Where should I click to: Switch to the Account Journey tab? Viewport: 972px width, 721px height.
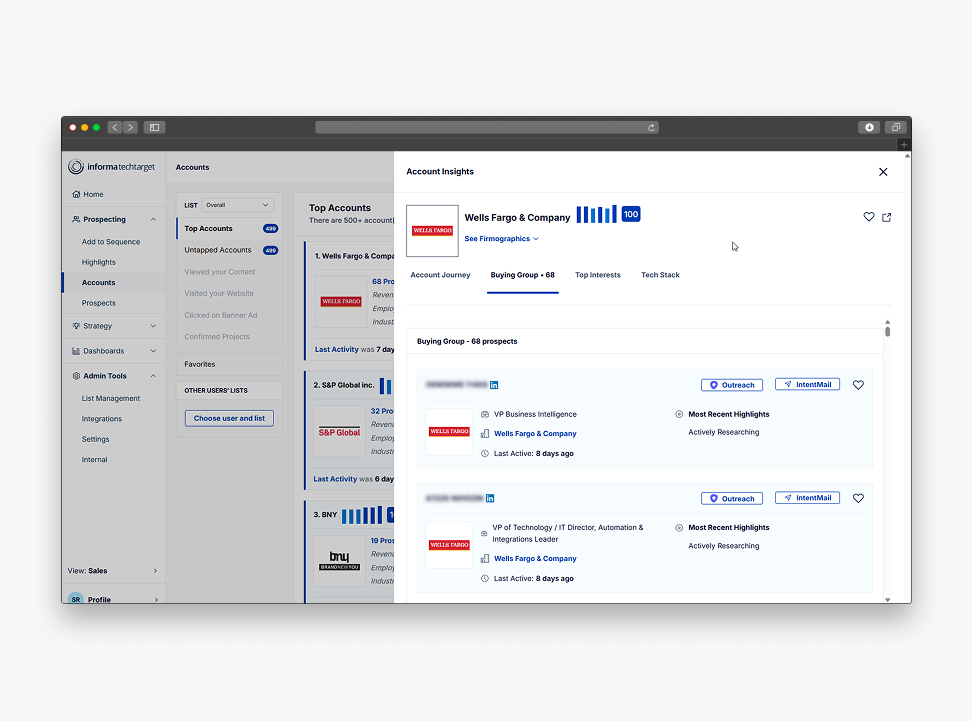440,275
